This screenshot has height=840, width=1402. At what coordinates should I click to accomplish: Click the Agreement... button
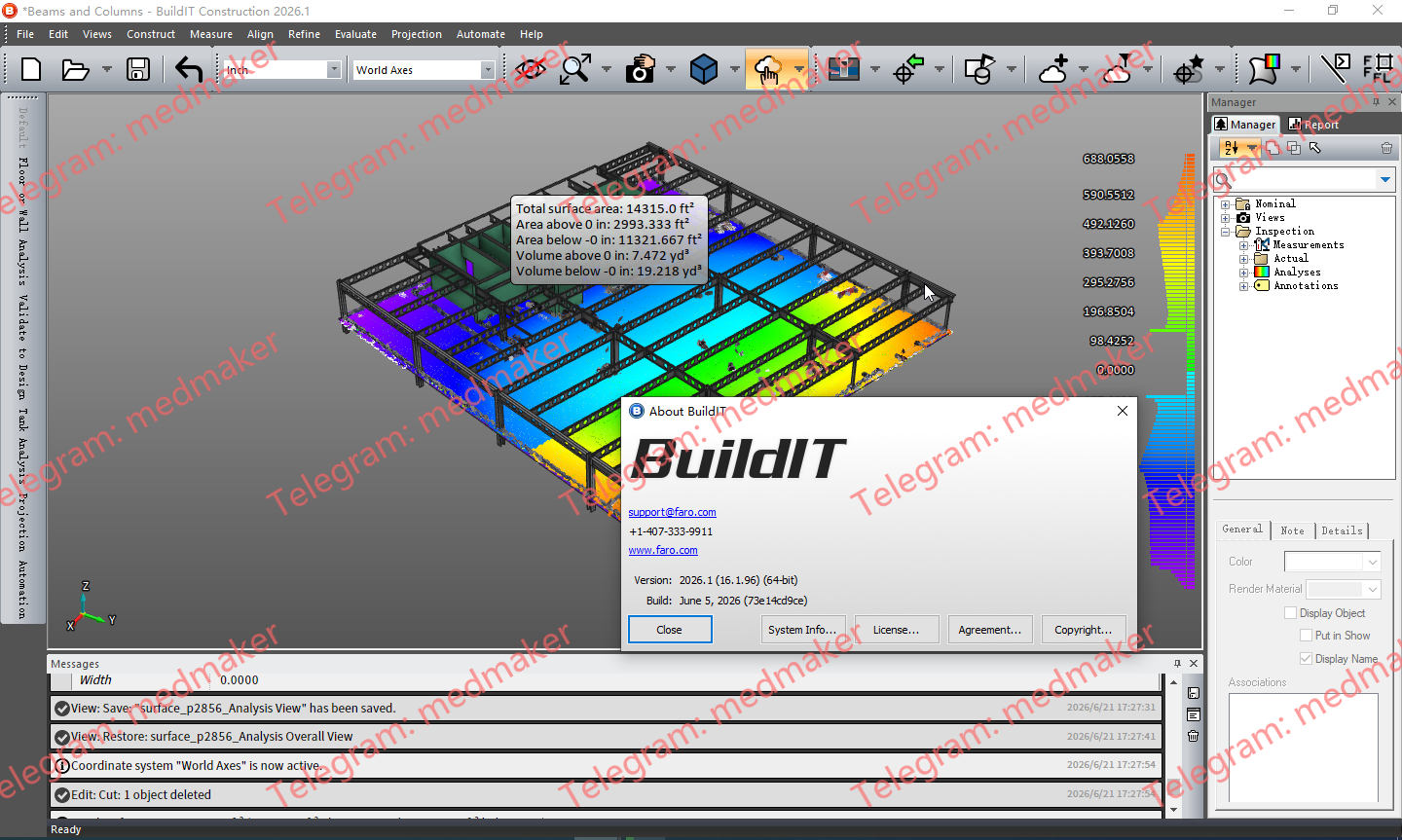990,630
